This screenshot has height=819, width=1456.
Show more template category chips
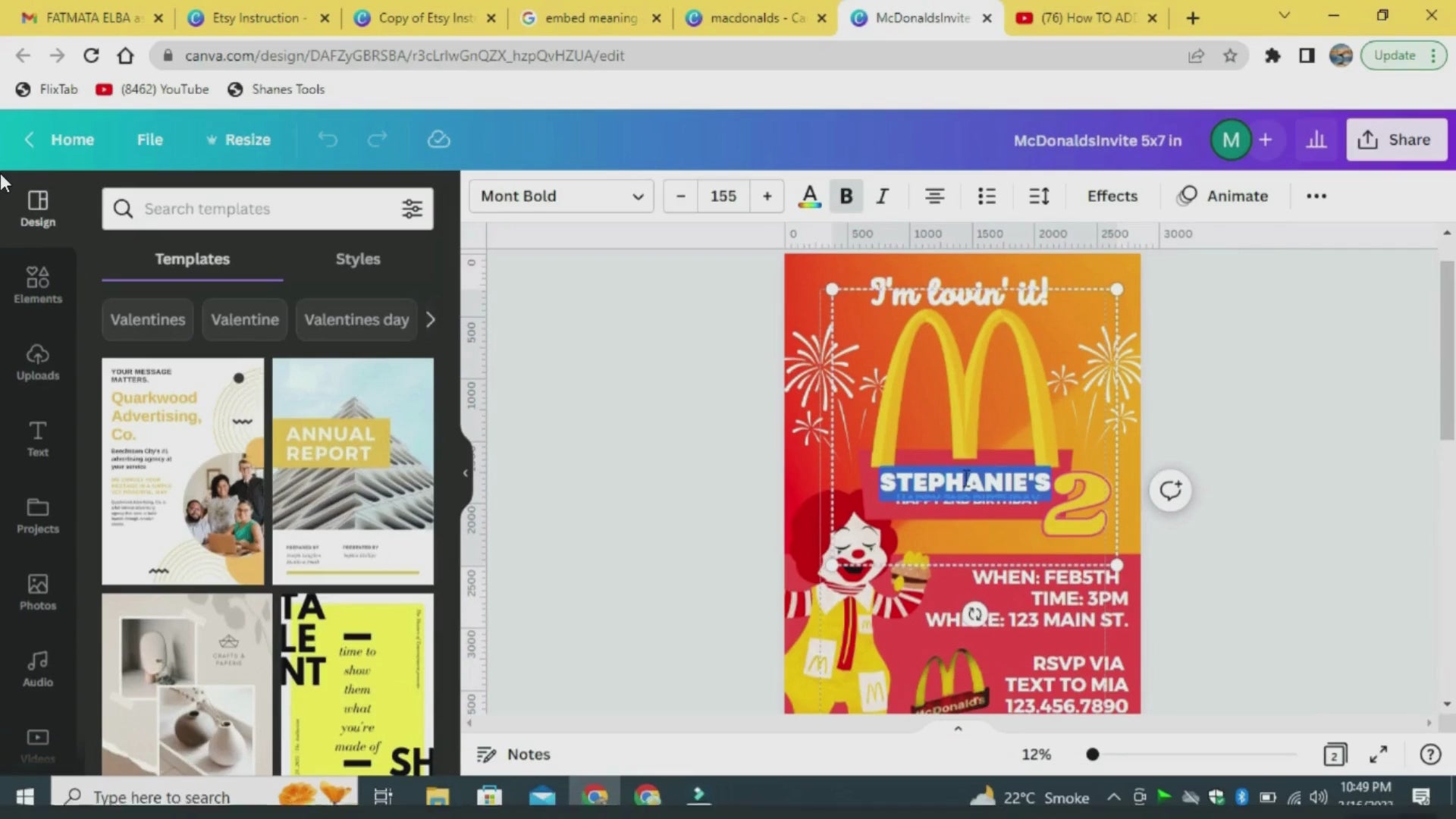click(431, 319)
